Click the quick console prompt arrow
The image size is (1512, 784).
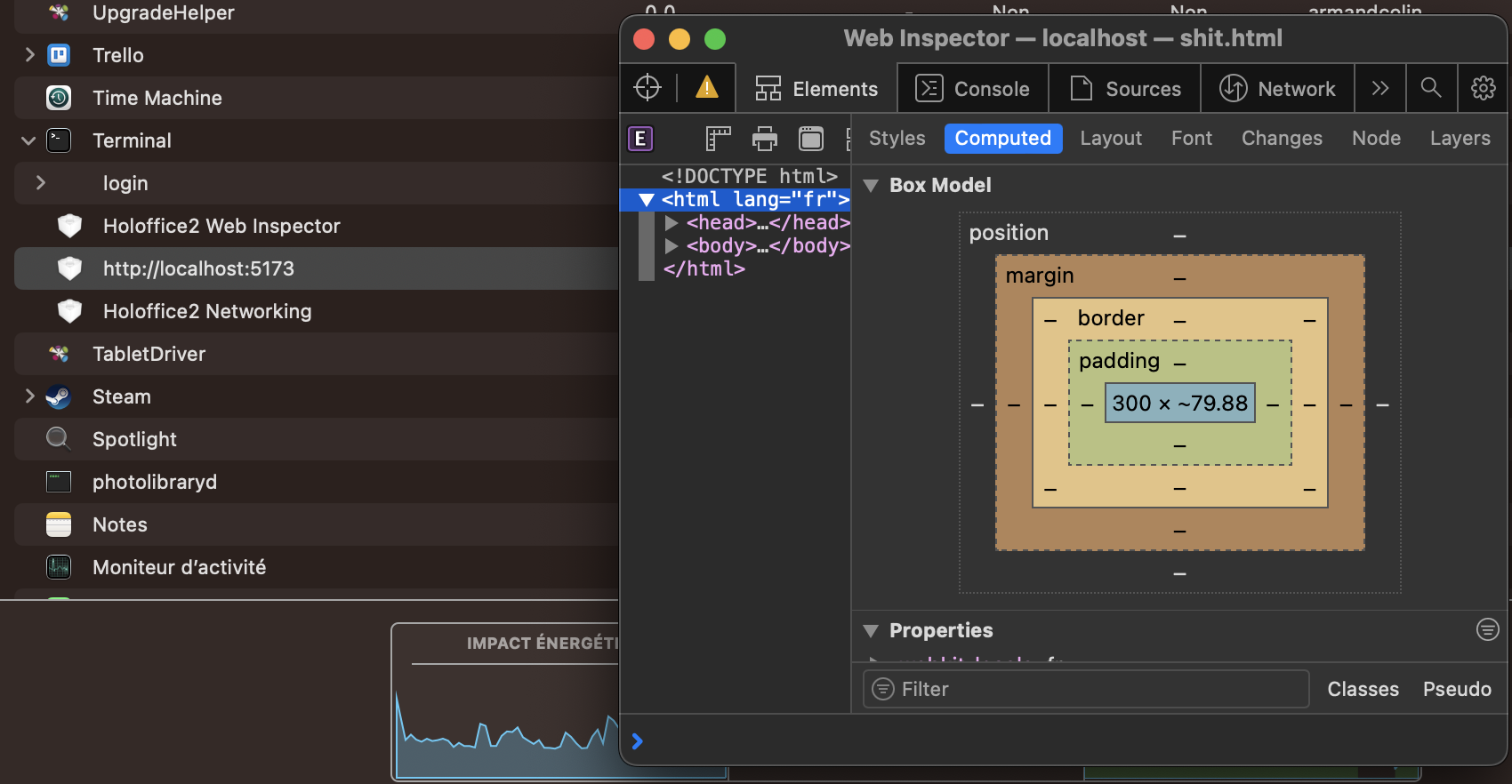point(637,741)
